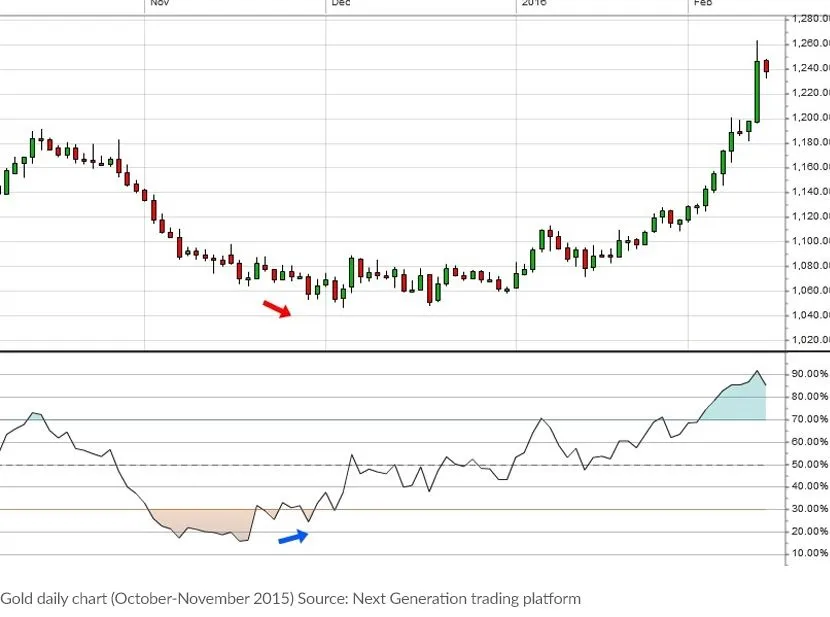Screen dimensions: 830x617
Task: Click the Dec date label on time axis
Action: tap(341, 3)
